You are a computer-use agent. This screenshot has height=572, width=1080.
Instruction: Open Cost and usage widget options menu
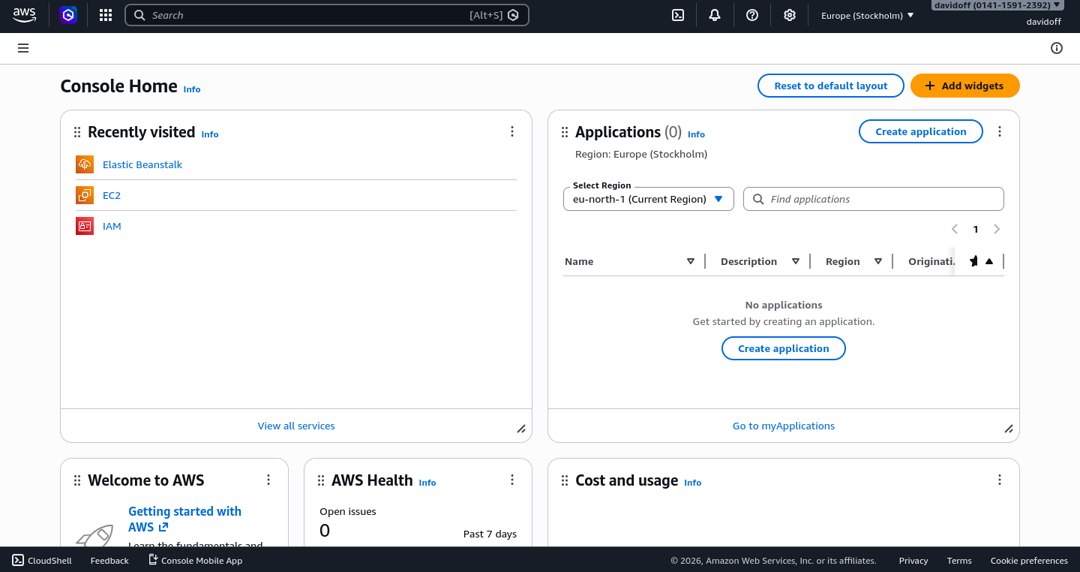point(999,480)
